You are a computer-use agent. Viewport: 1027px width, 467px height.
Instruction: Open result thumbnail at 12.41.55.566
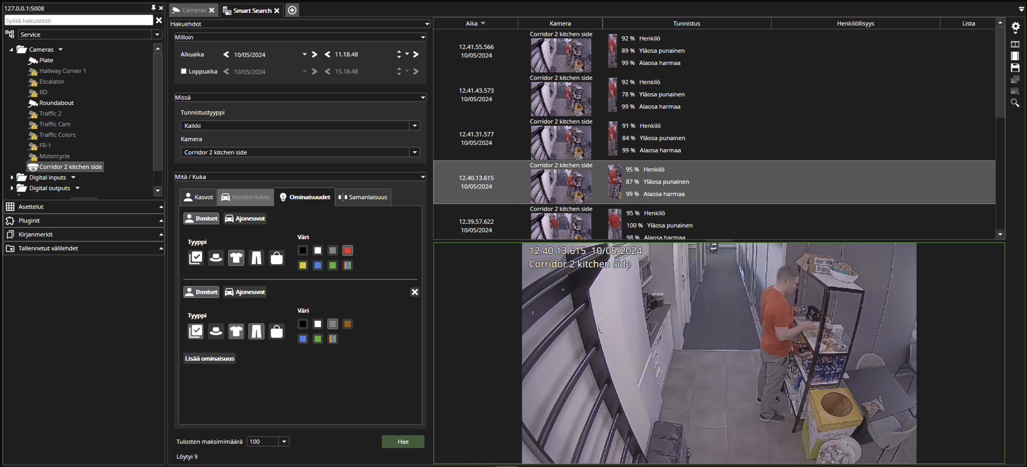pos(561,56)
